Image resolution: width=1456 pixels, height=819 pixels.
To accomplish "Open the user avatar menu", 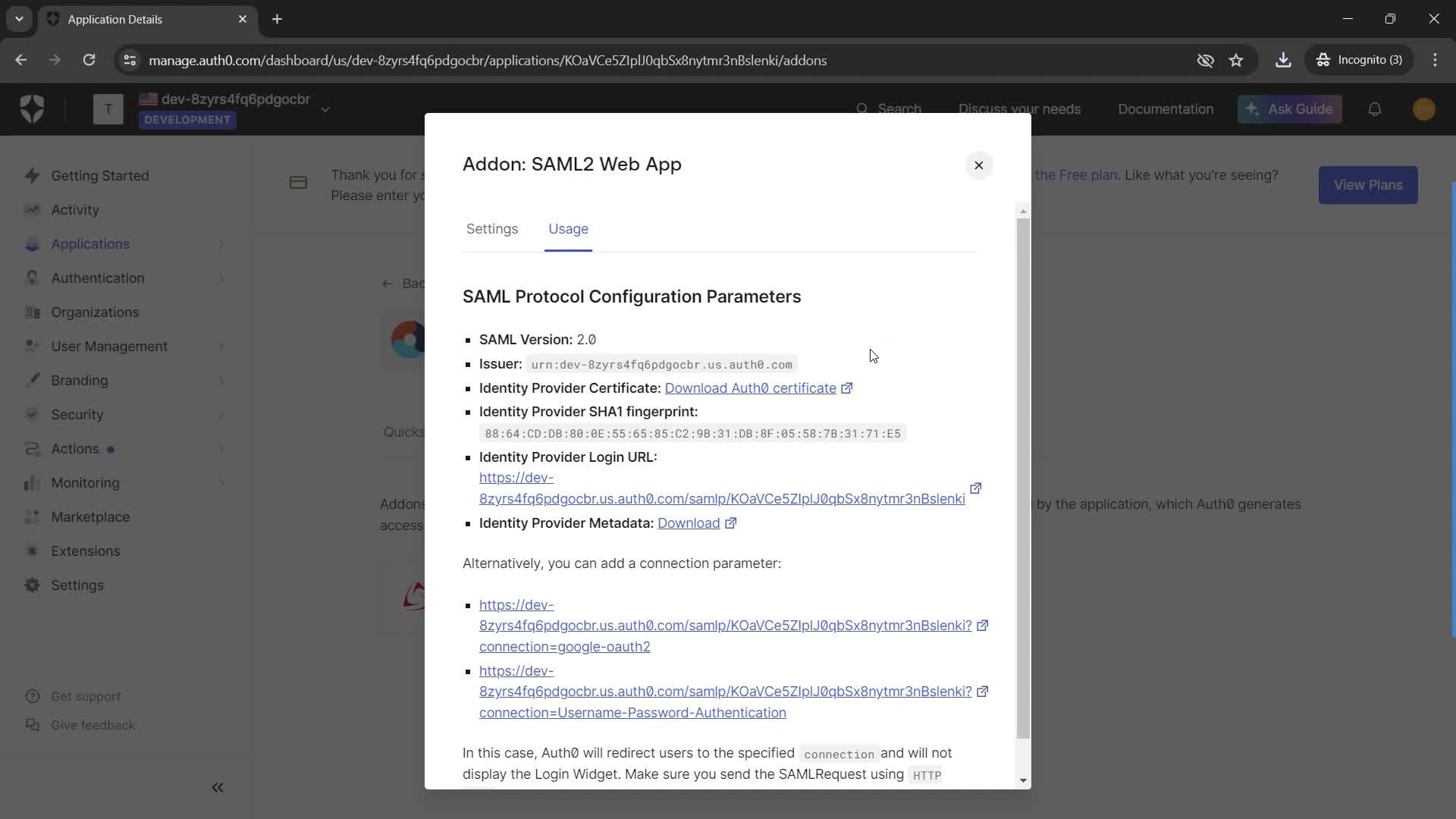I will 1424,109.
